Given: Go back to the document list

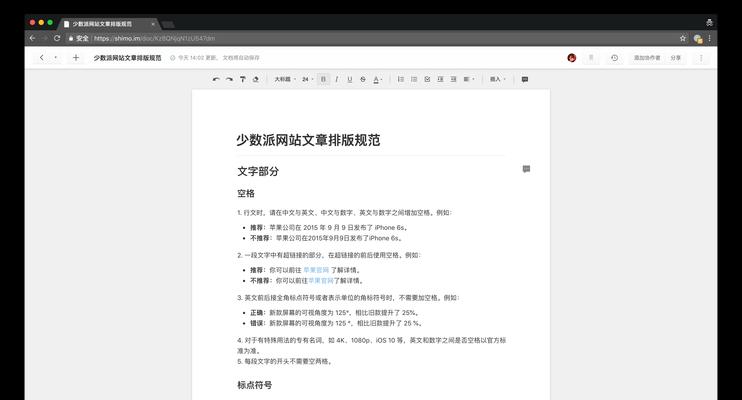Looking at the screenshot, I should [42, 58].
